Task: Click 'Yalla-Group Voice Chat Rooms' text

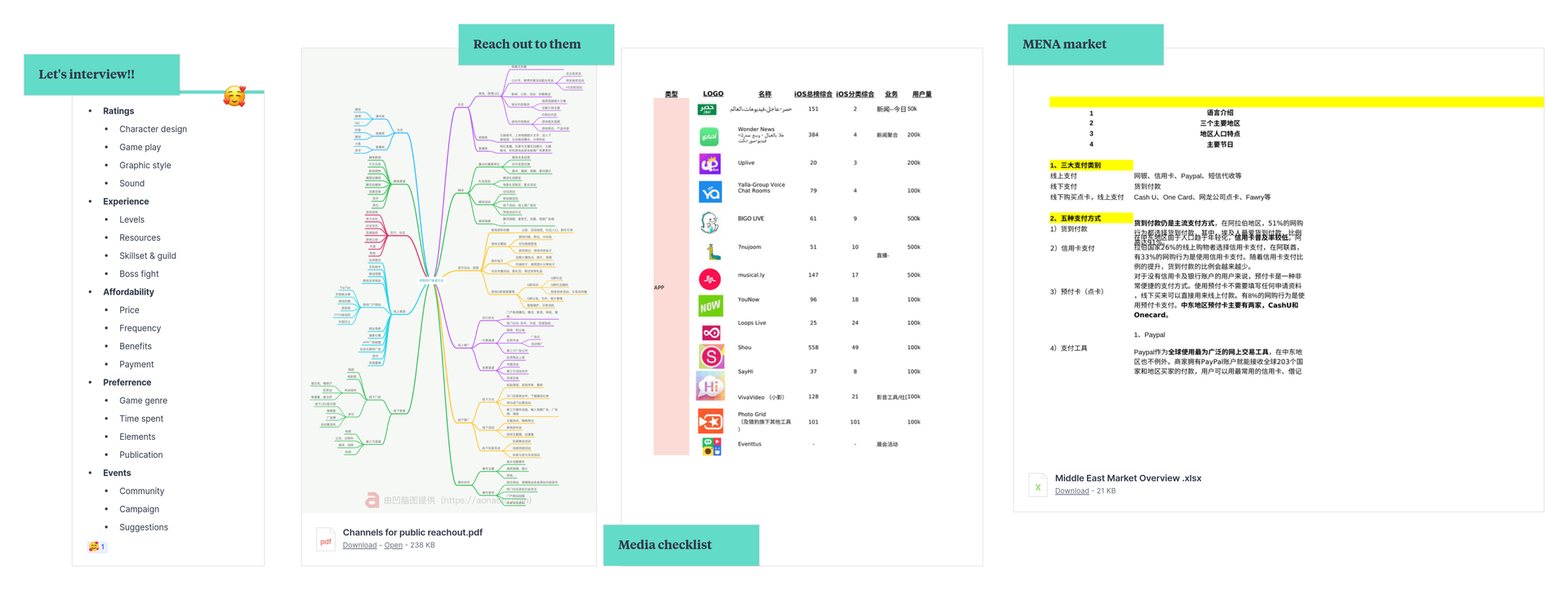Action: pyautogui.click(x=761, y=188)
